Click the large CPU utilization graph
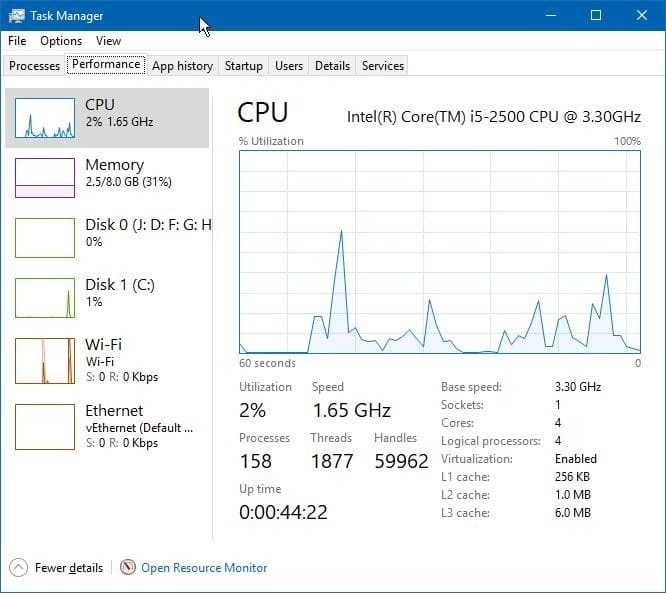Image resolution: width=666 pixels, height=593 pixels. 440,251
